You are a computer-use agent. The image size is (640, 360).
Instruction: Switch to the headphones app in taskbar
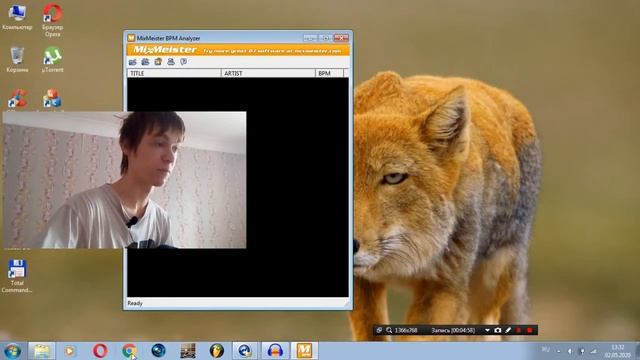(x=275, y=351)
